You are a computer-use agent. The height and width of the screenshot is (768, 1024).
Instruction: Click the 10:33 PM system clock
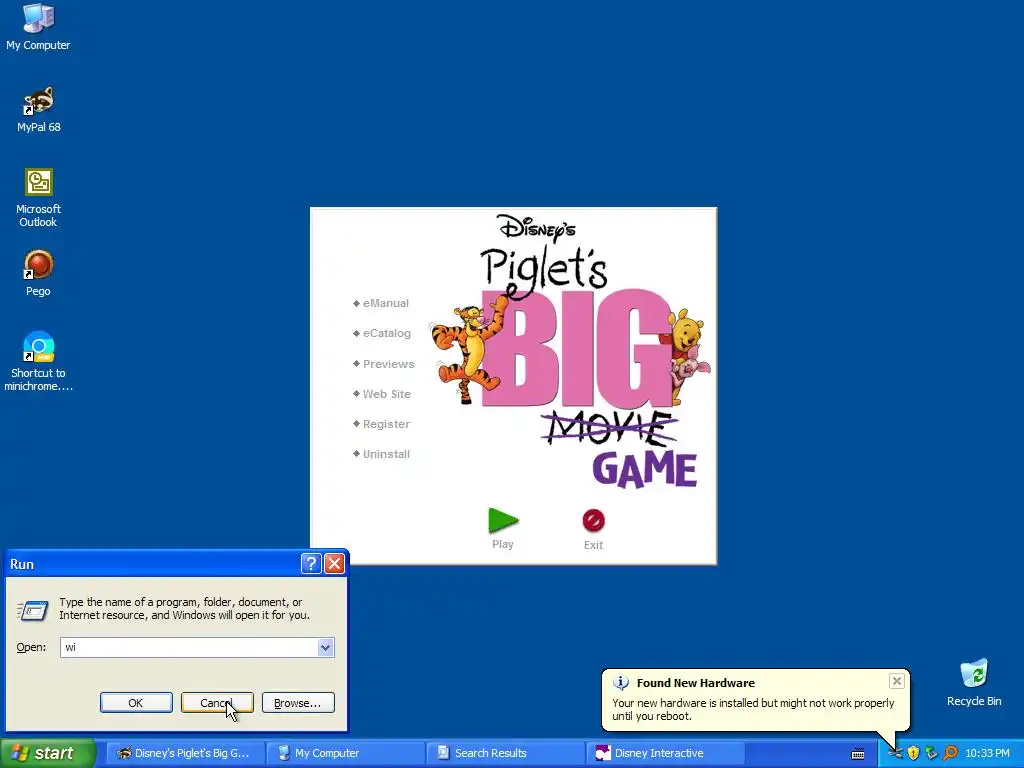click(987, 753)
